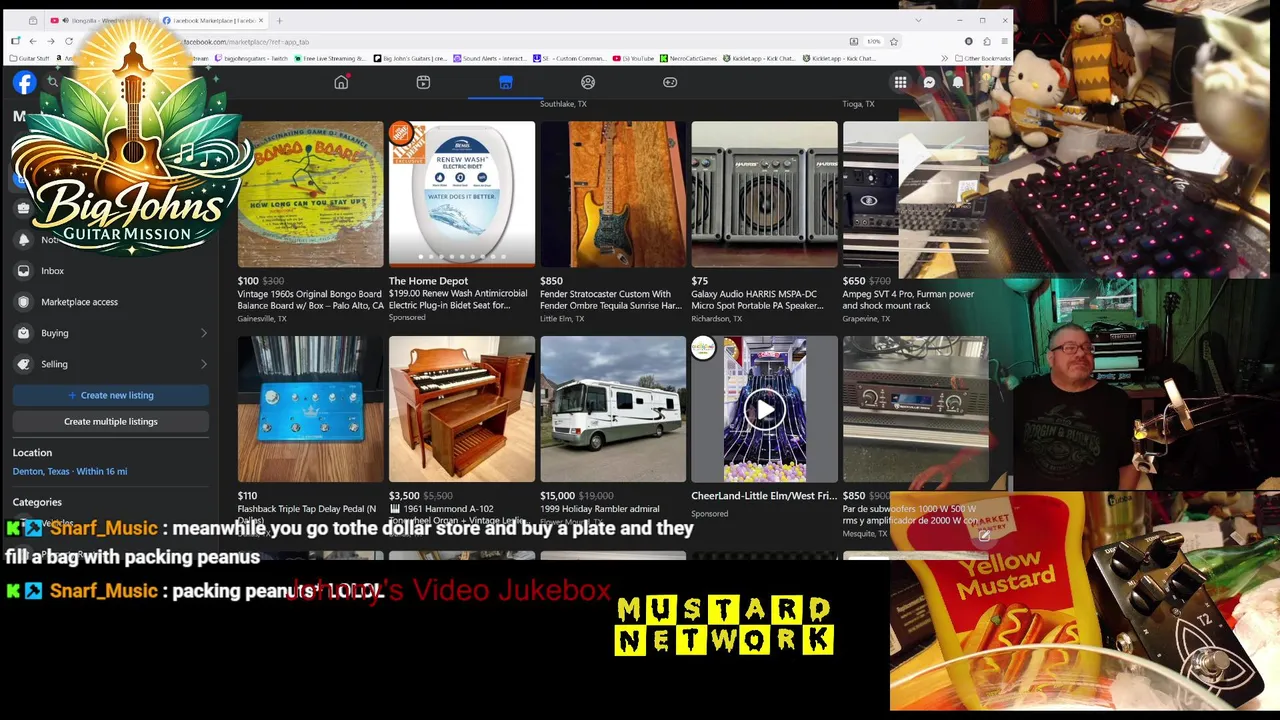This screenshot has height=720, width=1280.
Task: Change location Denton, Texas within 16 mi
Action: pos(70,471)
